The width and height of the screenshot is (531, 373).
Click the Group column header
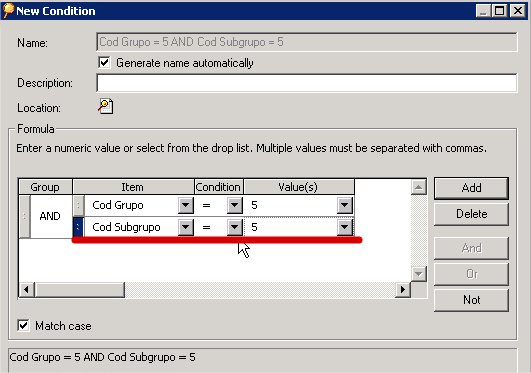coord(45,187)
